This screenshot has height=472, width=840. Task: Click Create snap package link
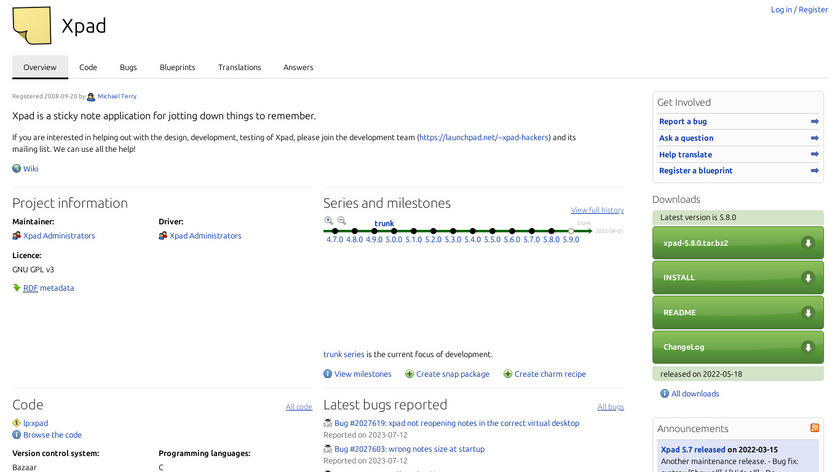[x=452, y=374]
